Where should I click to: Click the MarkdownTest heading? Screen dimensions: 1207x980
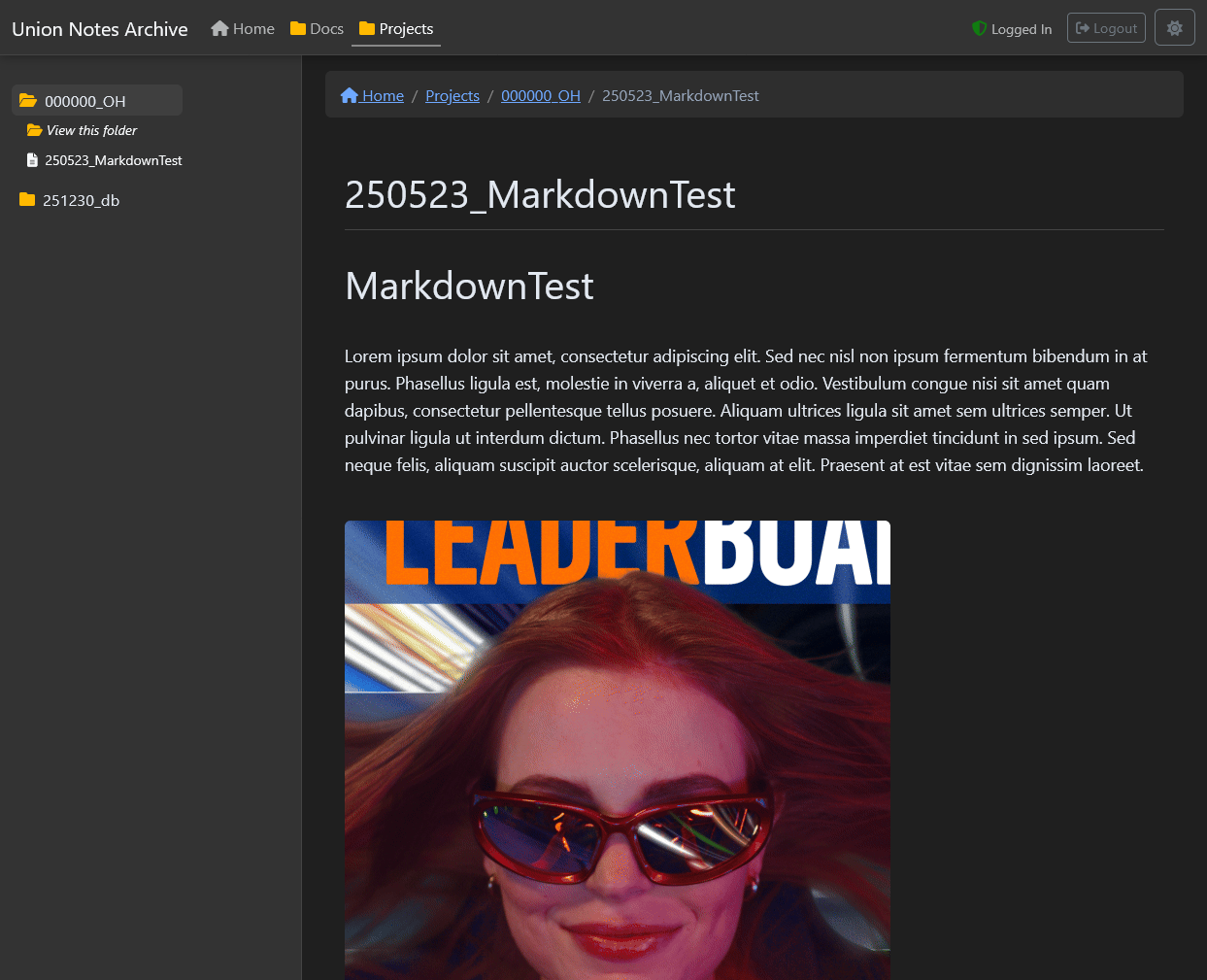[x=469, y=286]
